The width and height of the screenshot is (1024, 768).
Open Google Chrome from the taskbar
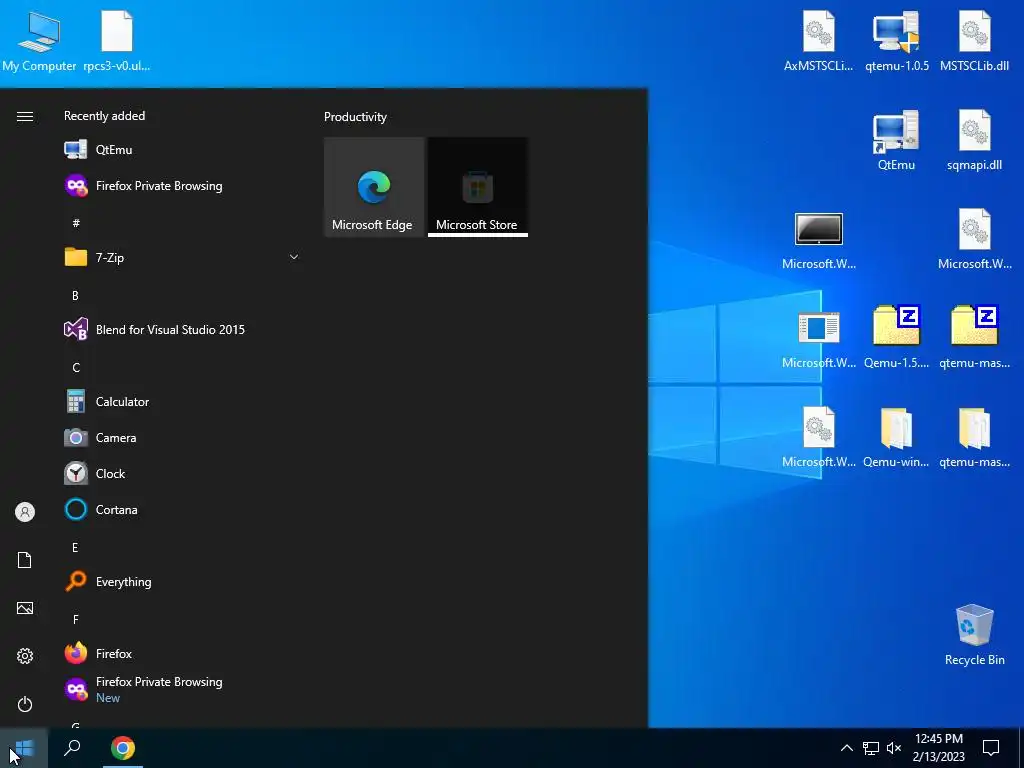click(x=123, y=748)
